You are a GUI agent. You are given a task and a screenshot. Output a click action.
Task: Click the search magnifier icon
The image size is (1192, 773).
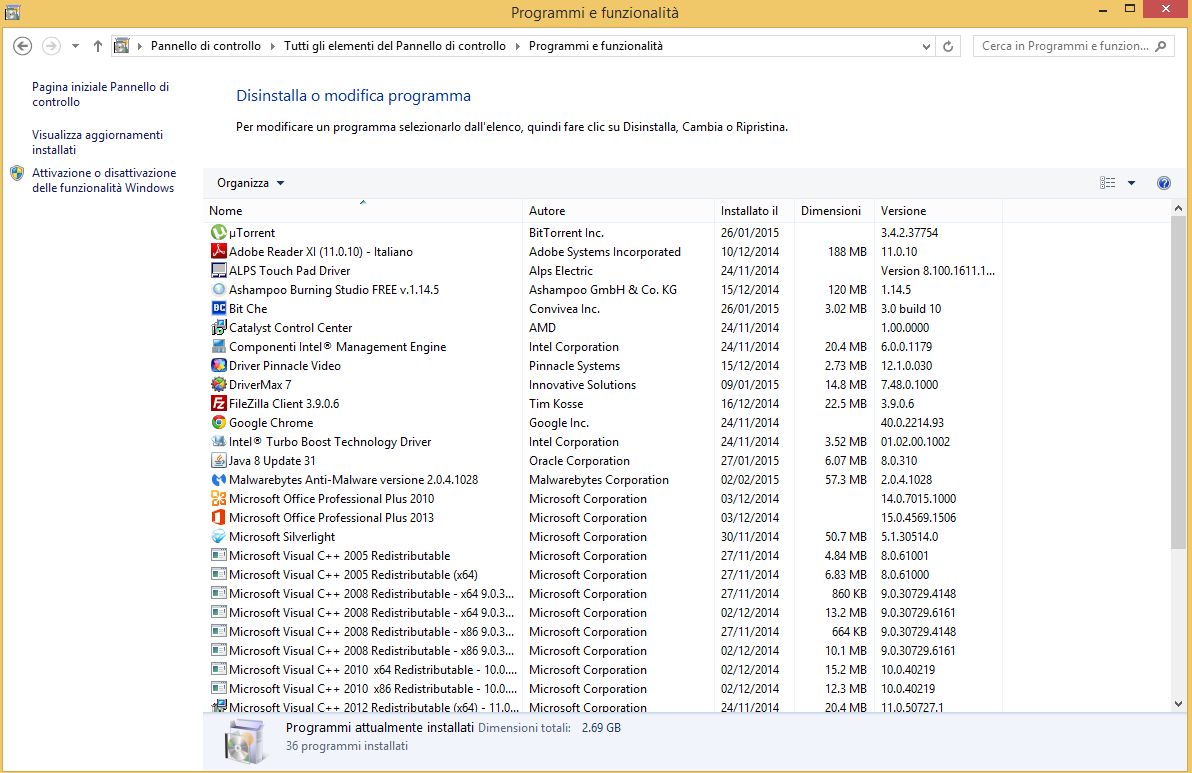tap(1160, 46)
